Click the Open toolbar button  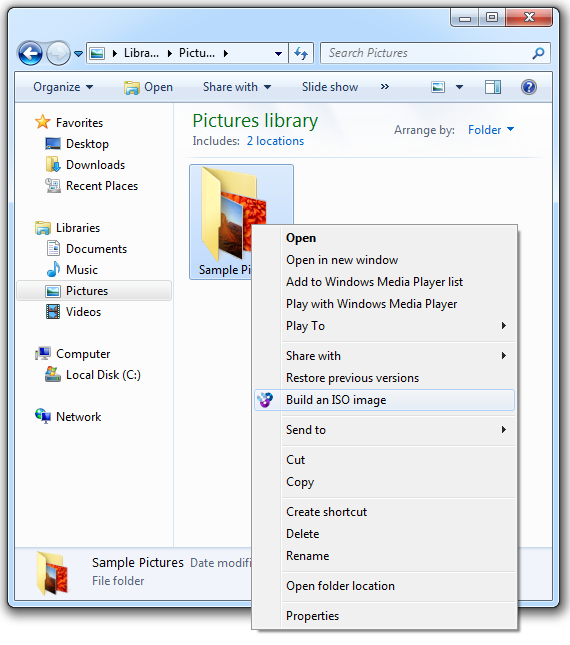tap(148, 87)
